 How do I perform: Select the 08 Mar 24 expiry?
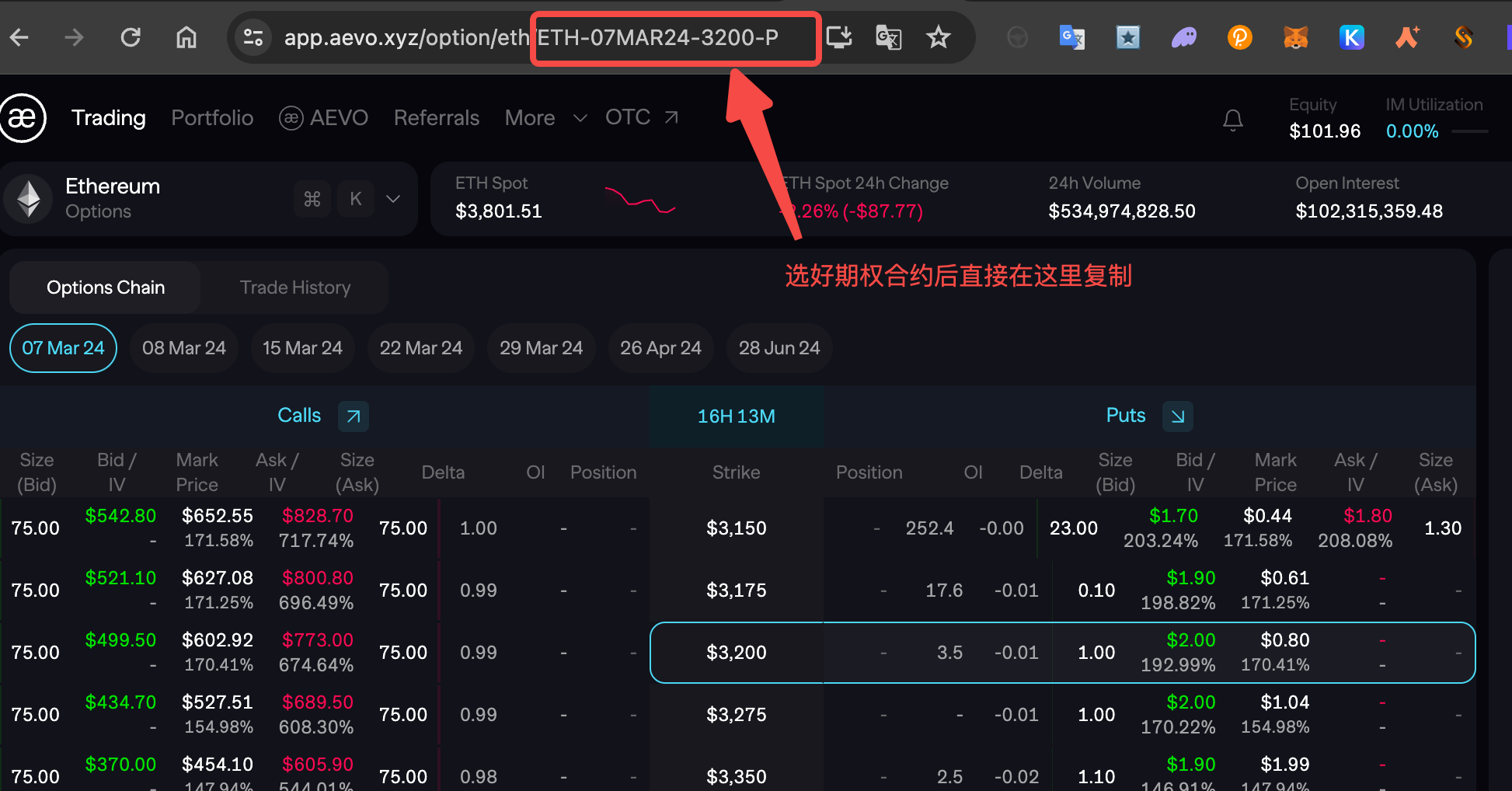pyautogui.click(x=184, y=348)
